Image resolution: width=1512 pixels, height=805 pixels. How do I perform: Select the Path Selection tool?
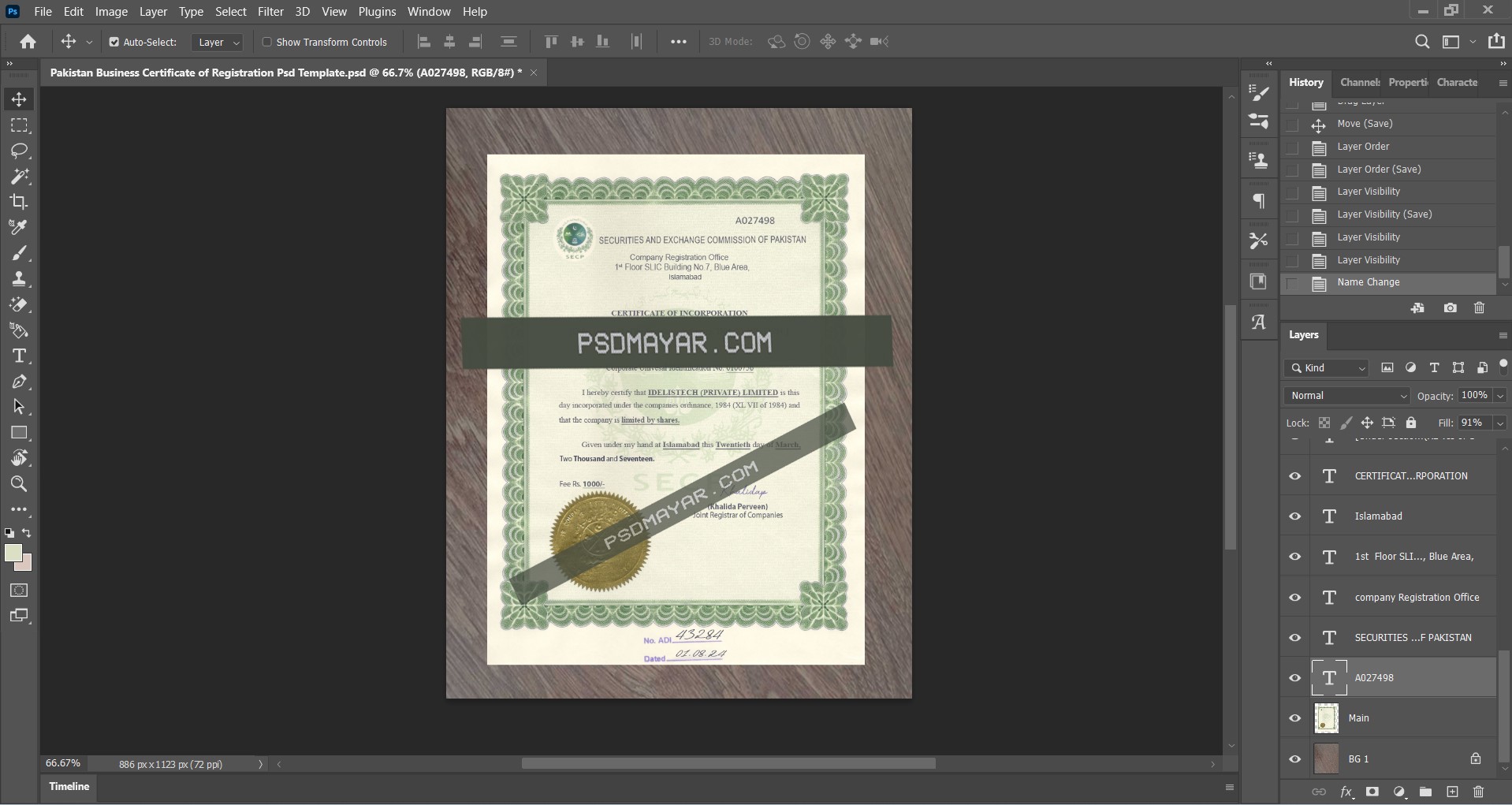point(19,407)
